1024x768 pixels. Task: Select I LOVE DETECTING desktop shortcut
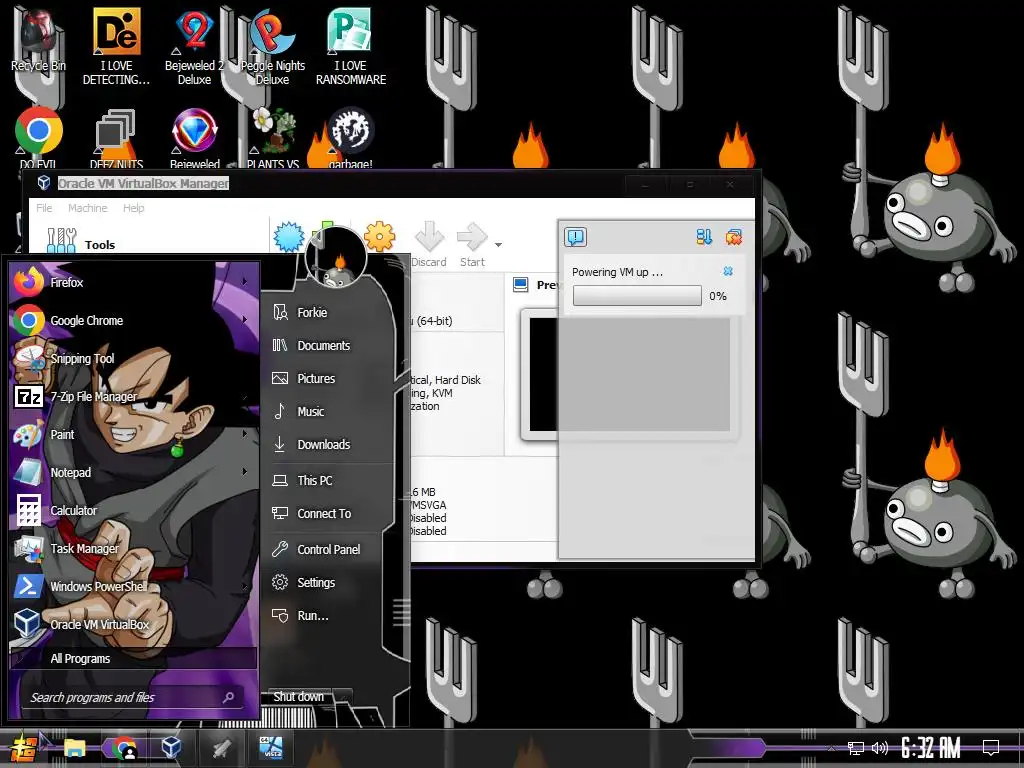116,47
